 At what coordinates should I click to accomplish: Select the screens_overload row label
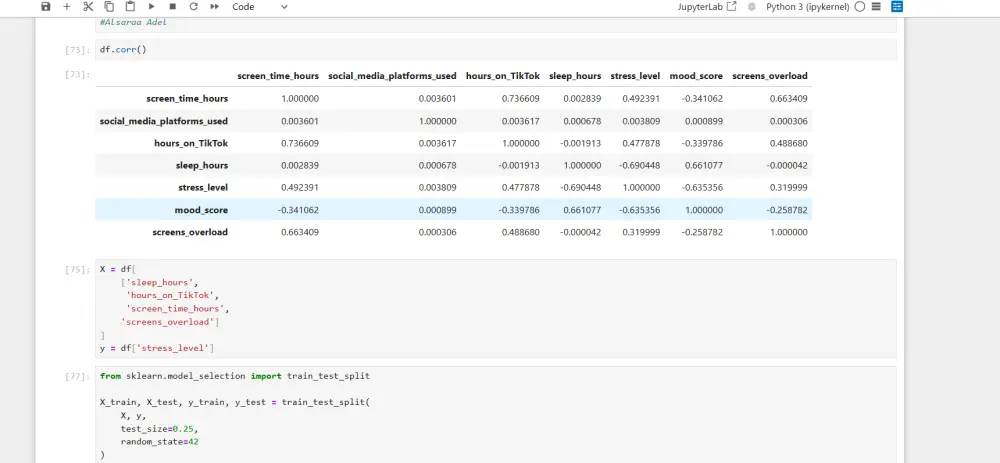[190, 232]
